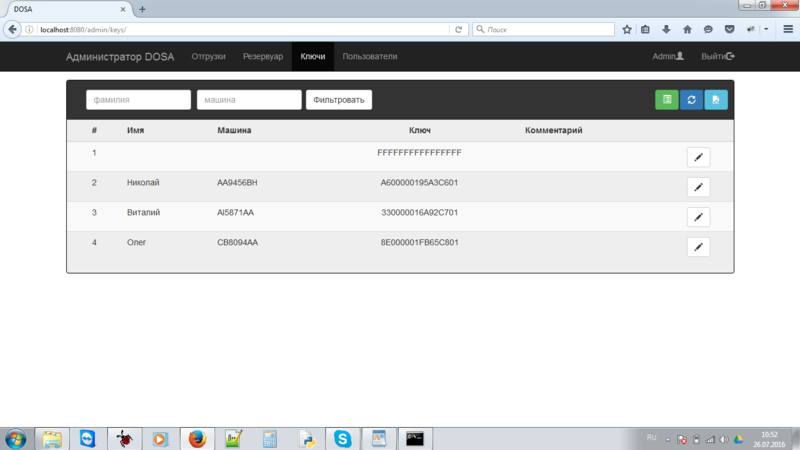Expand the toolbar extension dropdown arrow
The image size is (800, 450).
(x=766, y=29)
